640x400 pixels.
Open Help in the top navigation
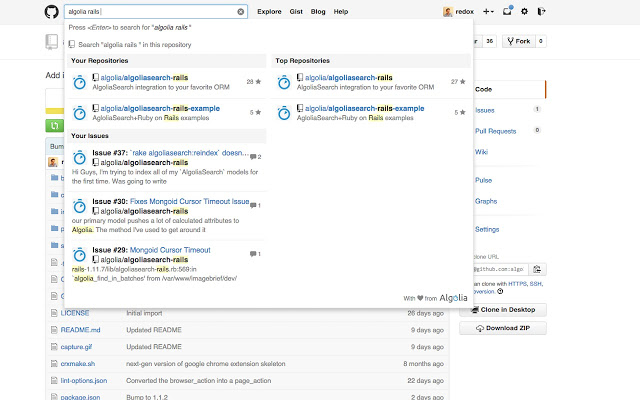tap(341, 12)
